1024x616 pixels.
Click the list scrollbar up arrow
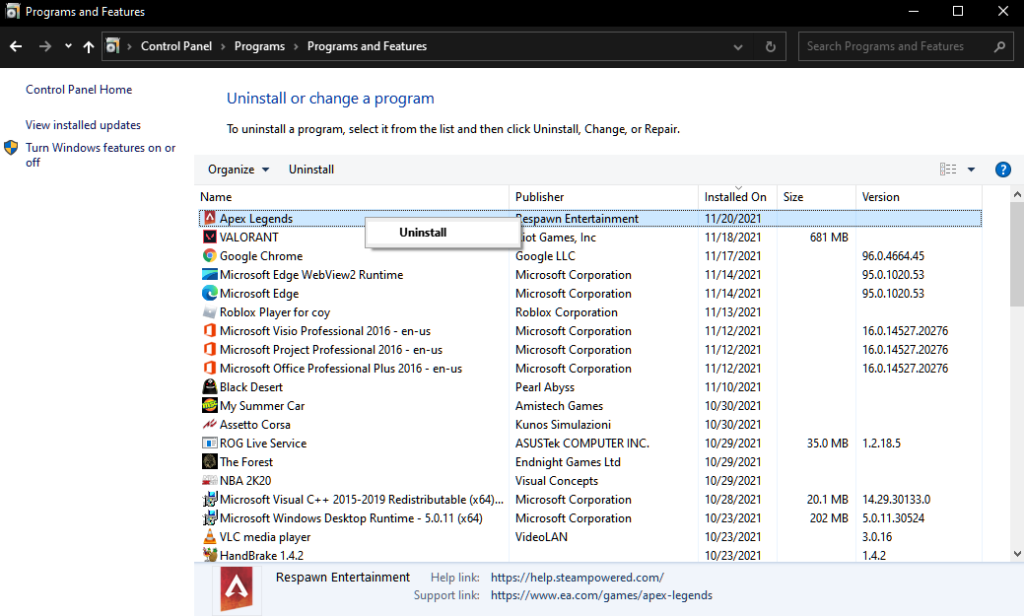pos(1017,194)
